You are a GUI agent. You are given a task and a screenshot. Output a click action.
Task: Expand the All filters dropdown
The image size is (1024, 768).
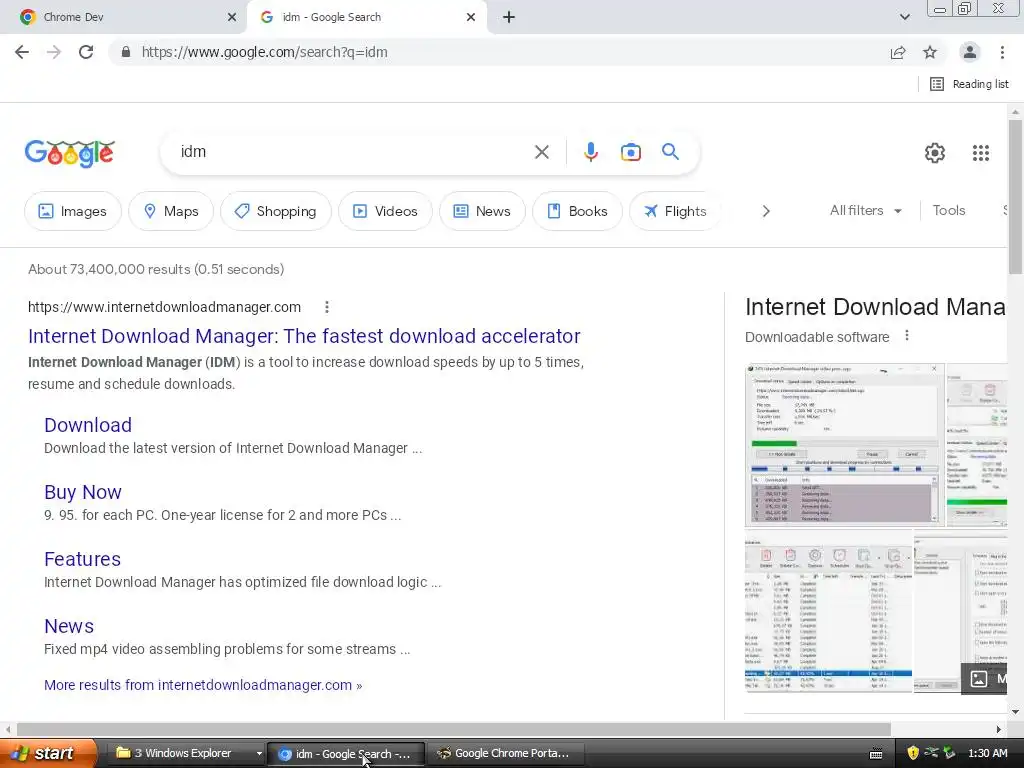[x=865, y=210]
